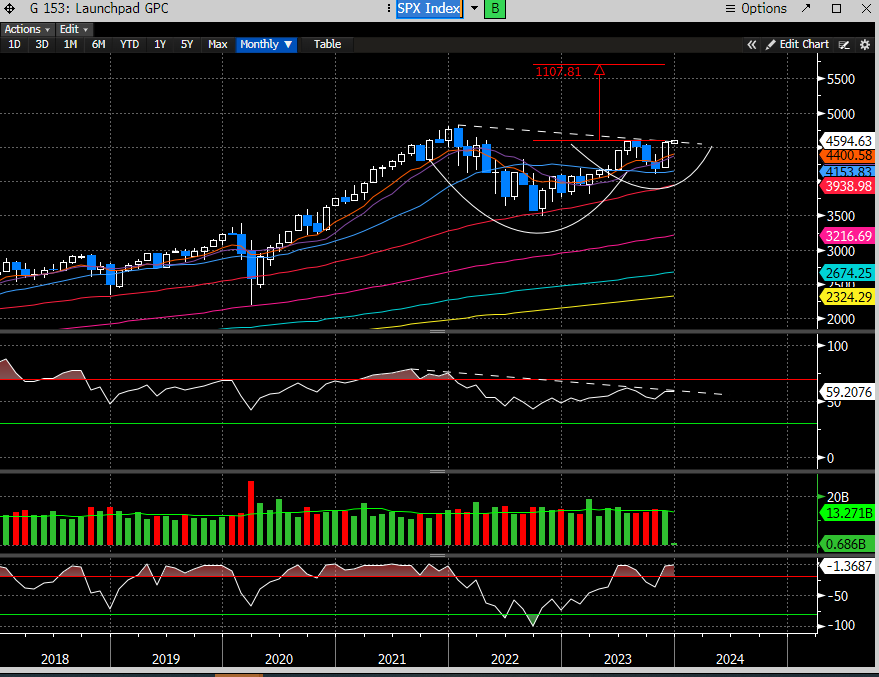Screen dimensions: 879x677
Task: Select the 3D range
Action: (x=42, y=44)
